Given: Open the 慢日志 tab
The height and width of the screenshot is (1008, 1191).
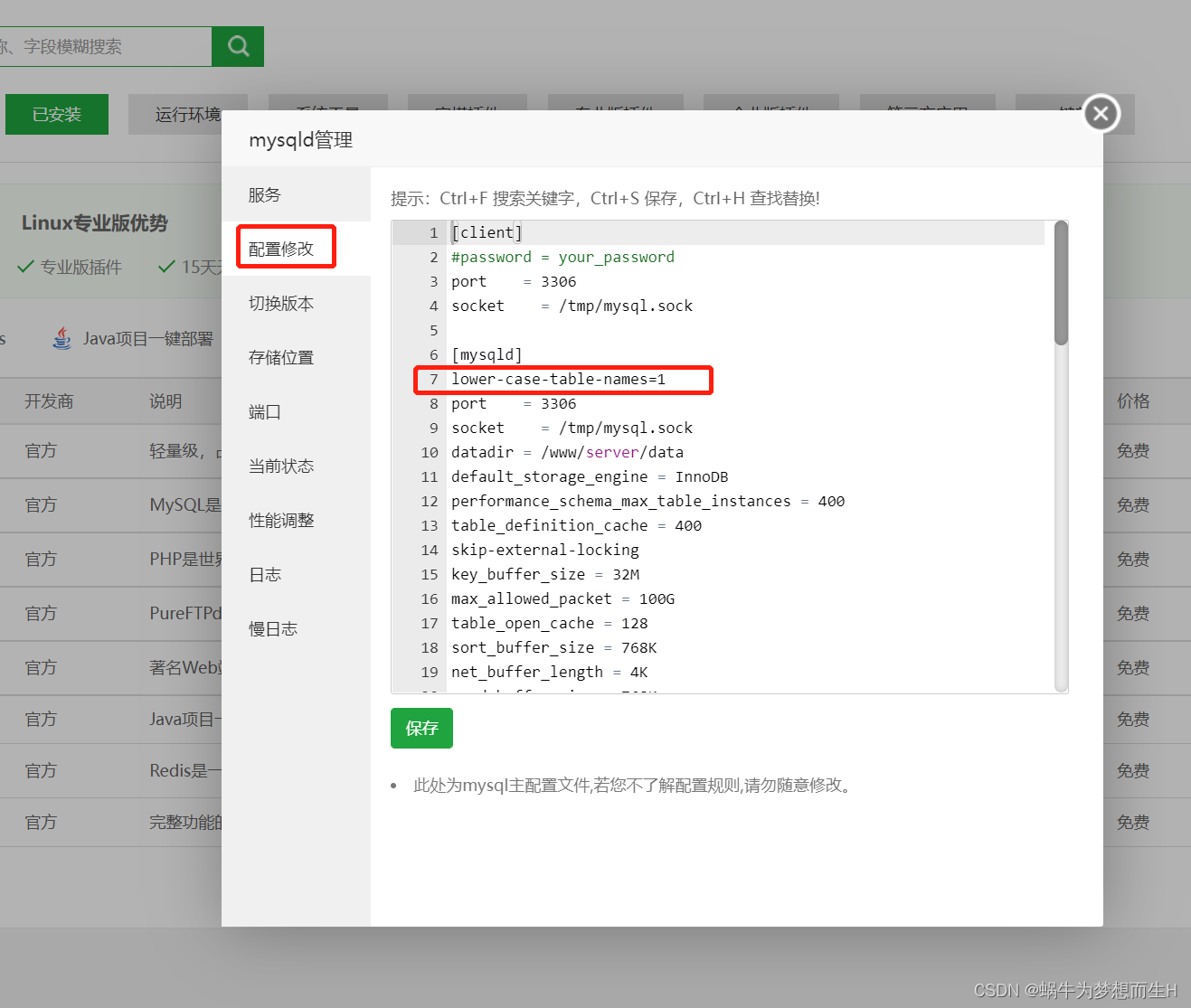Looking at the screenshot, I should coord(296,628).
